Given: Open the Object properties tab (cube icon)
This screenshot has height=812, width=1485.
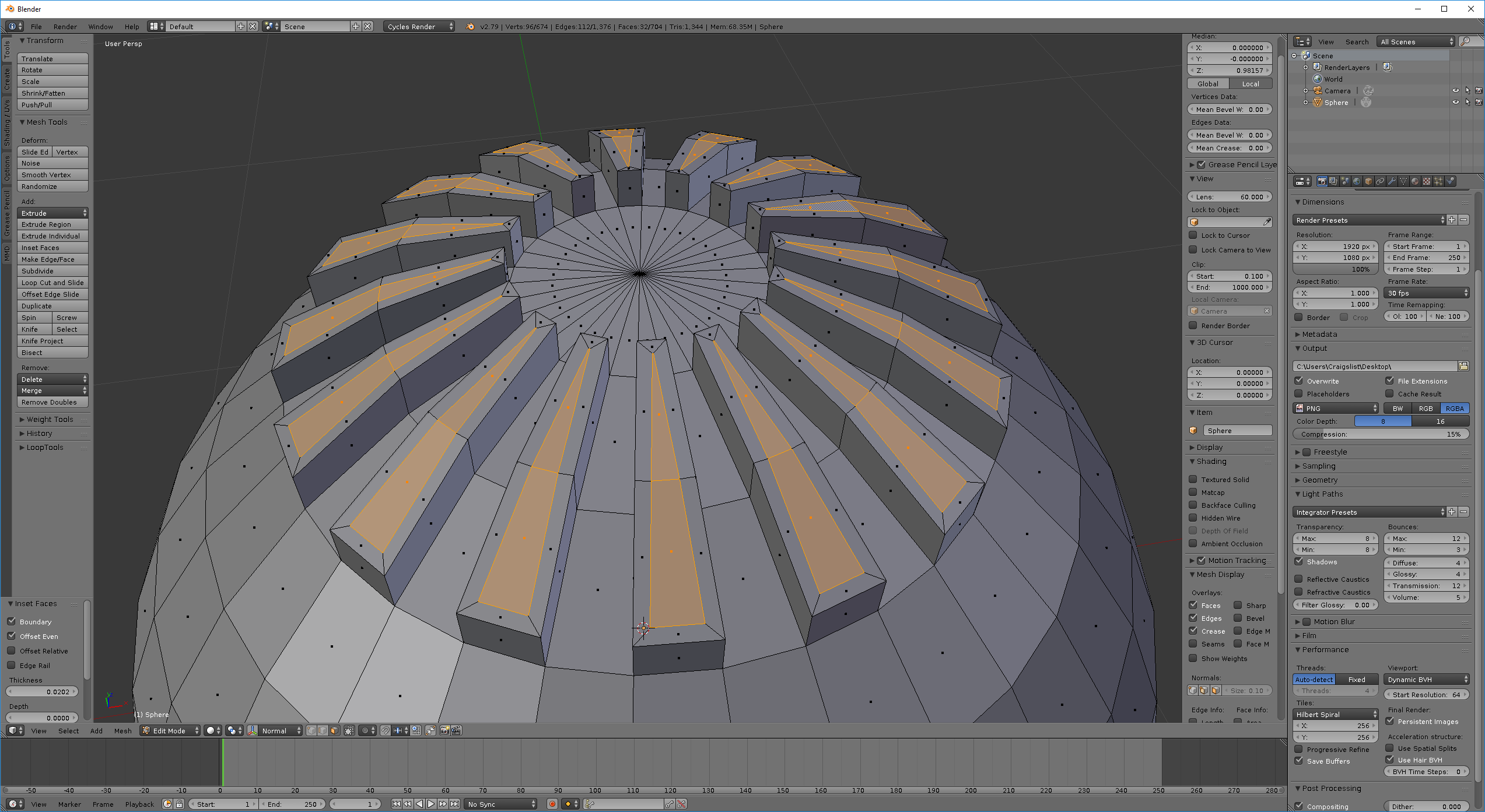Looking at the screenshot, I should tap(1368, 181).
